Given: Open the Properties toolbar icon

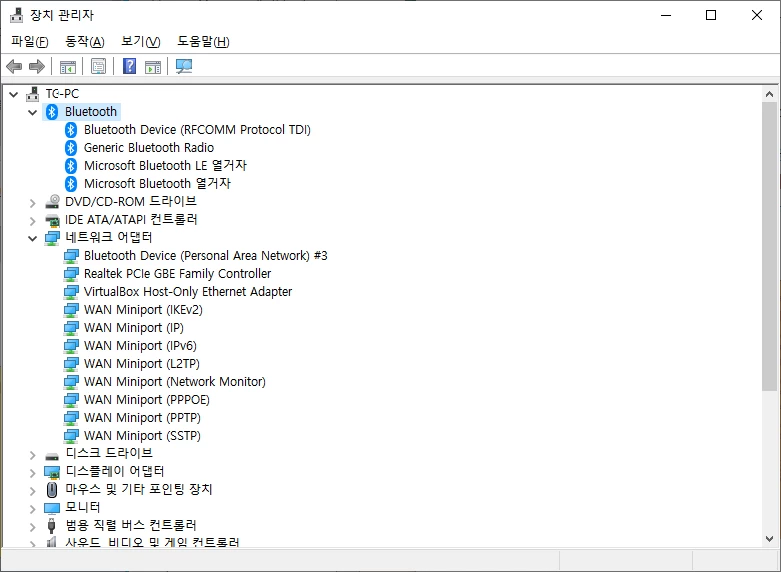Looking at the screenshot, I should pyautogui.click(x=99, y=66).
